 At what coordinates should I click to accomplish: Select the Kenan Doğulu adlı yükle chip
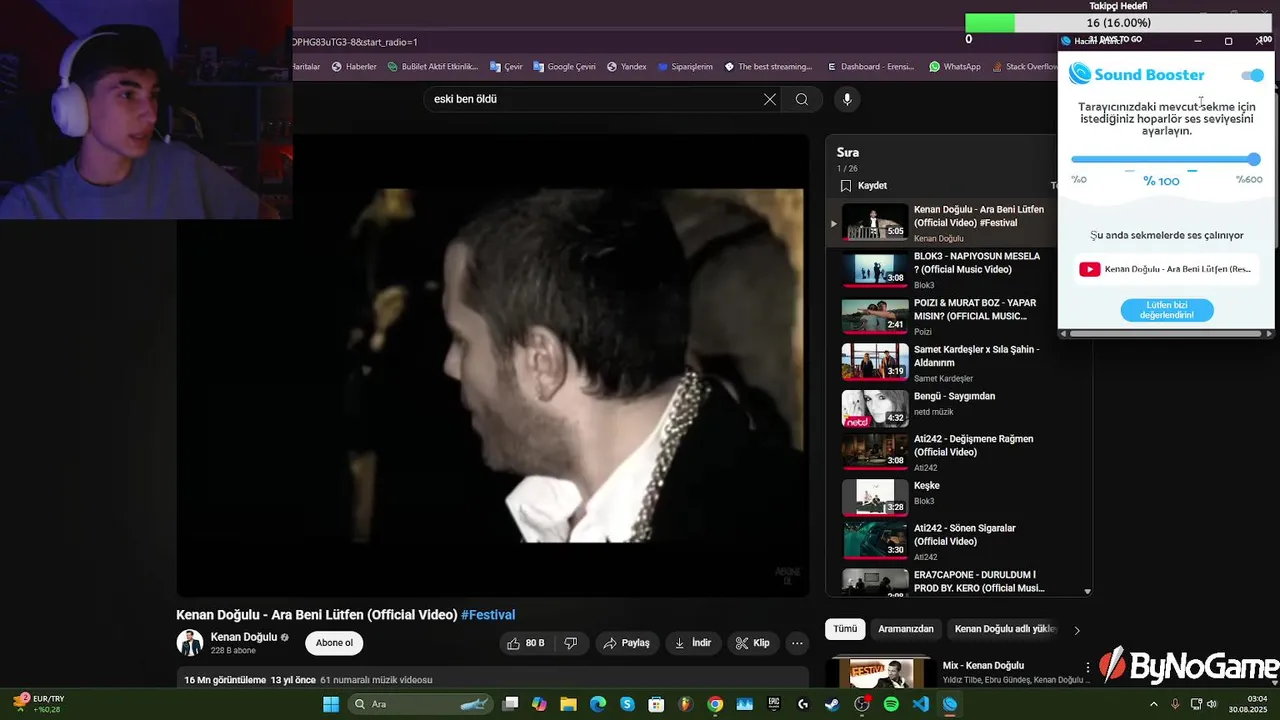[x=1005, y=629]
